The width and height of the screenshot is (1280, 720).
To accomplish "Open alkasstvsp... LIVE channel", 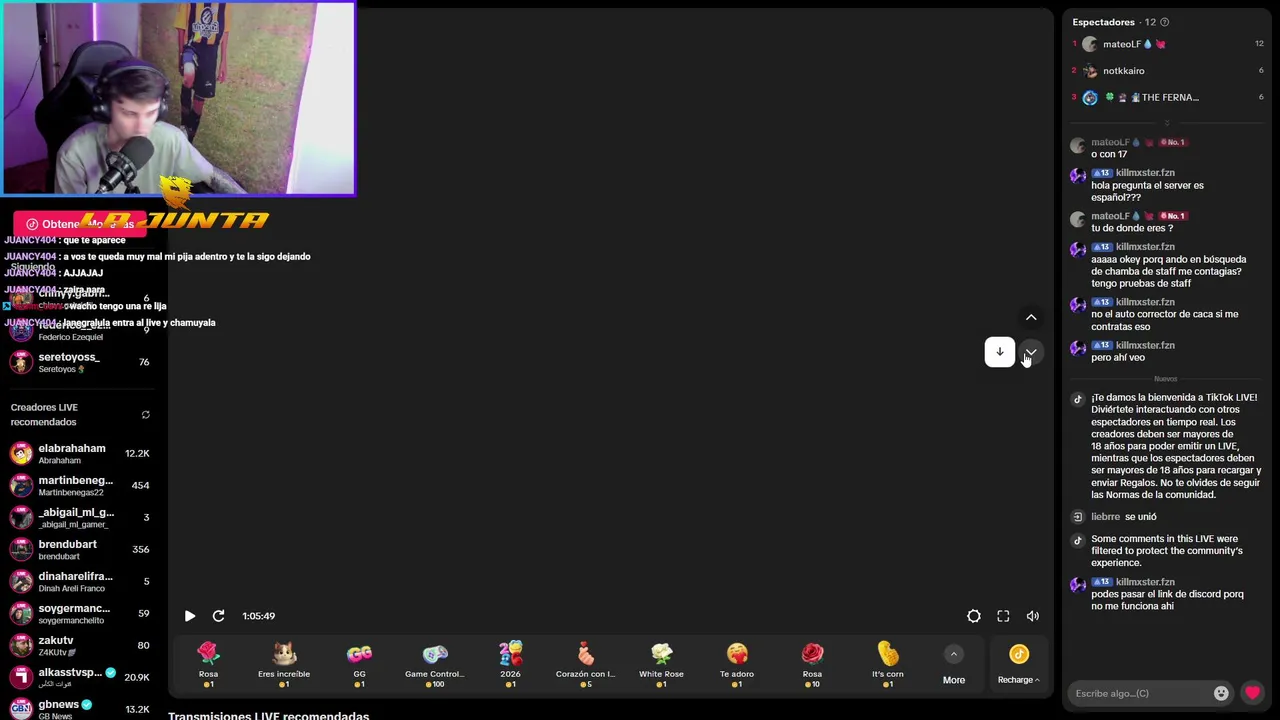I will click(x=80, y=678).
